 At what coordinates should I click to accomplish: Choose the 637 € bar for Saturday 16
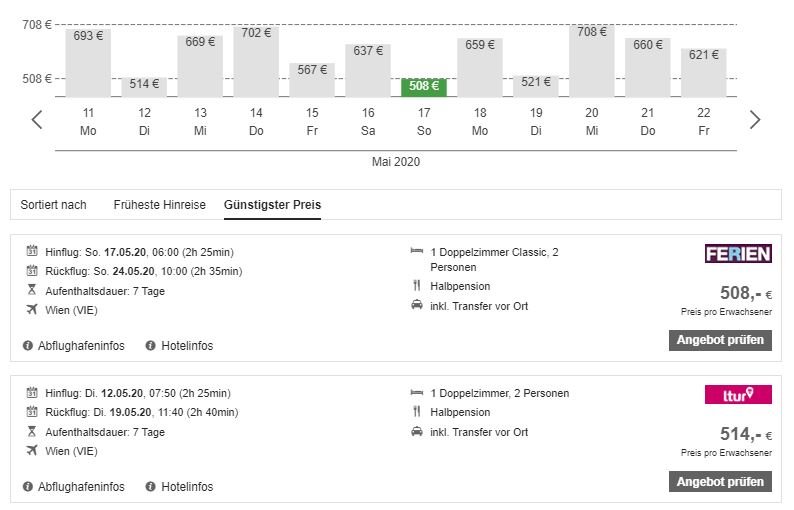pyautogui.click(x=368, y=70)
